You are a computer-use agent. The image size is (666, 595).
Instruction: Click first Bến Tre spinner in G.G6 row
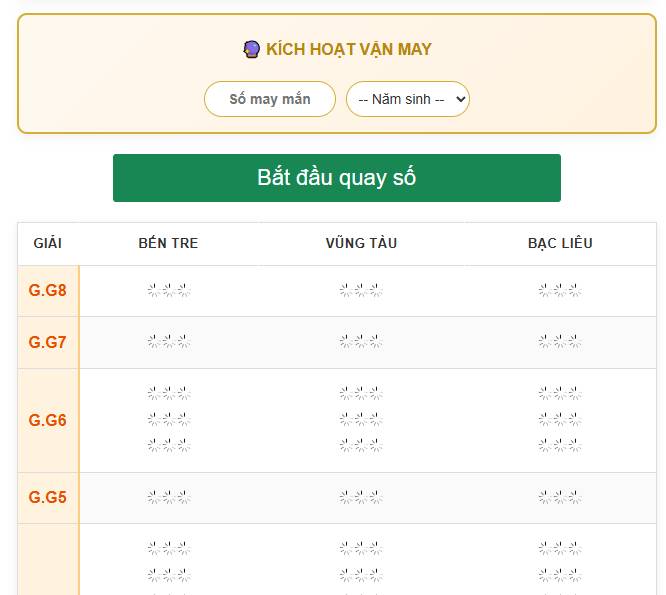point(169,393)
